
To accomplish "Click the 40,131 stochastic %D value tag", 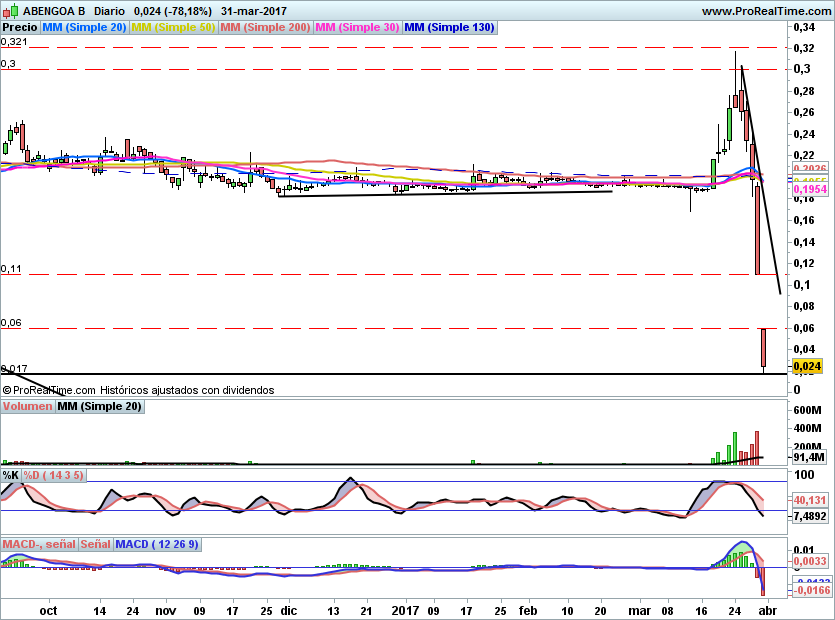I will click(810, 500).
